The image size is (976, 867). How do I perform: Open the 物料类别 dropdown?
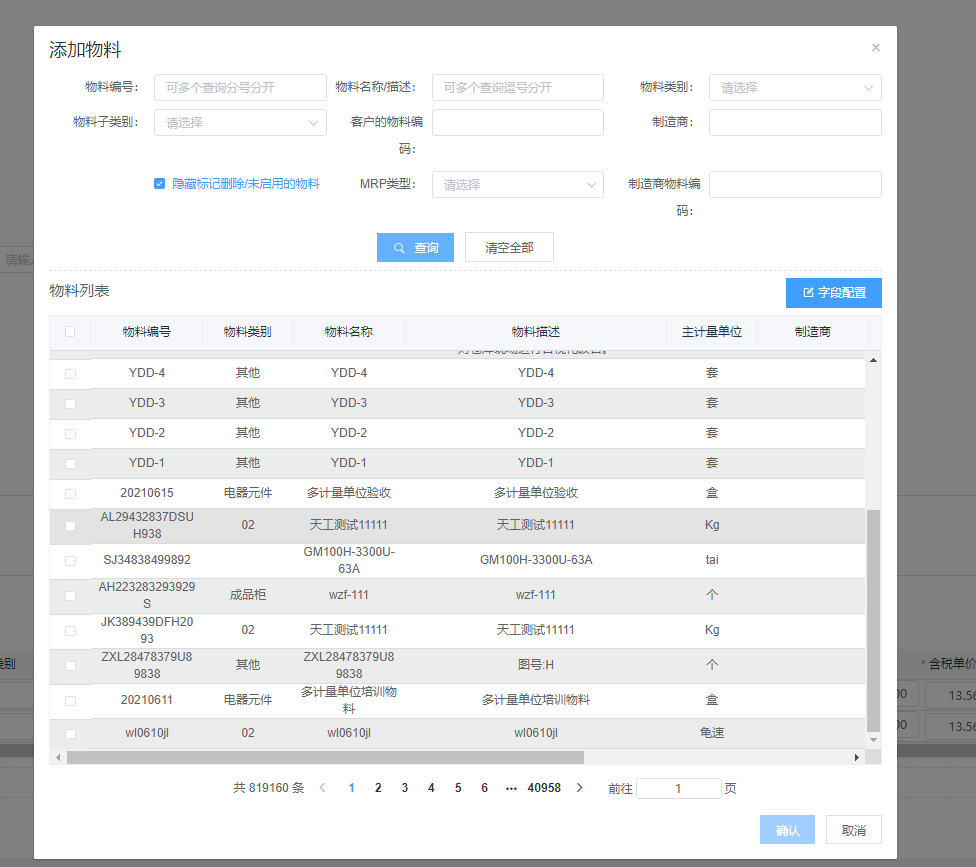(x=795, y=88)
